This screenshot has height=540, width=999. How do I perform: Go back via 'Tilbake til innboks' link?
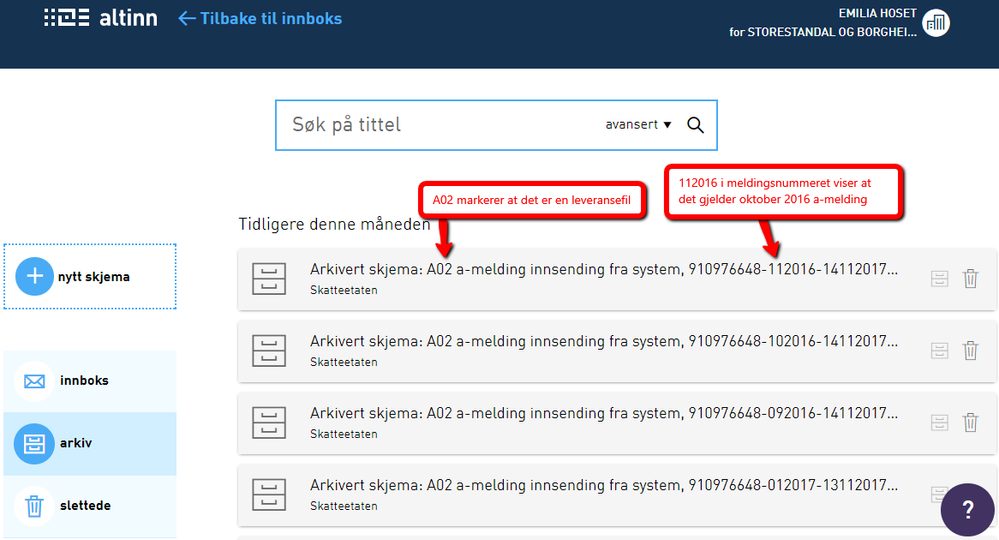[260, 18]
